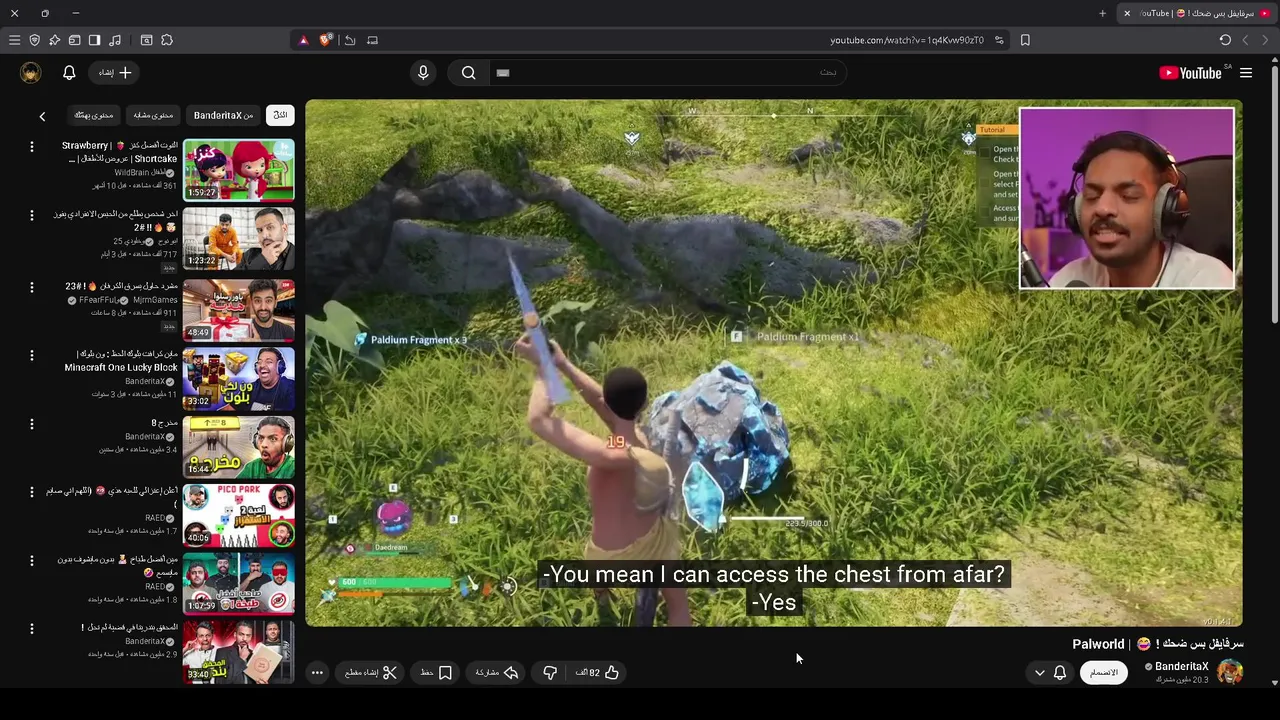1280x720 pixels.
Task: Open the YouTube account avatar menu
Action: click(31, 72)
